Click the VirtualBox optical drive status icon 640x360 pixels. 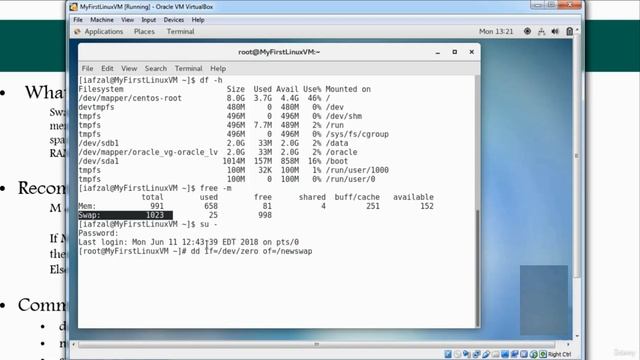(458, 354)
